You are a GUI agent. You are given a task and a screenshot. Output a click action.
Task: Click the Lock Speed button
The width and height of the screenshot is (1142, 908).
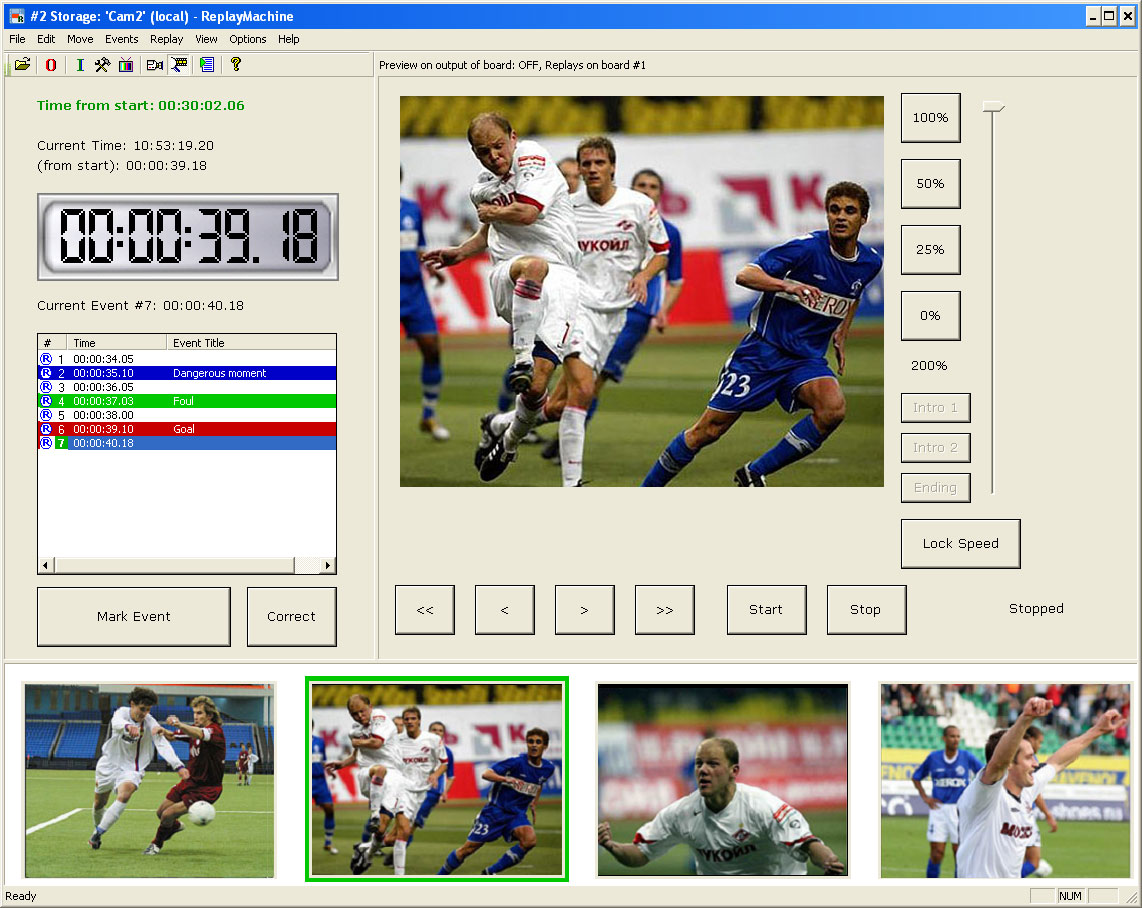click(961, 544)
